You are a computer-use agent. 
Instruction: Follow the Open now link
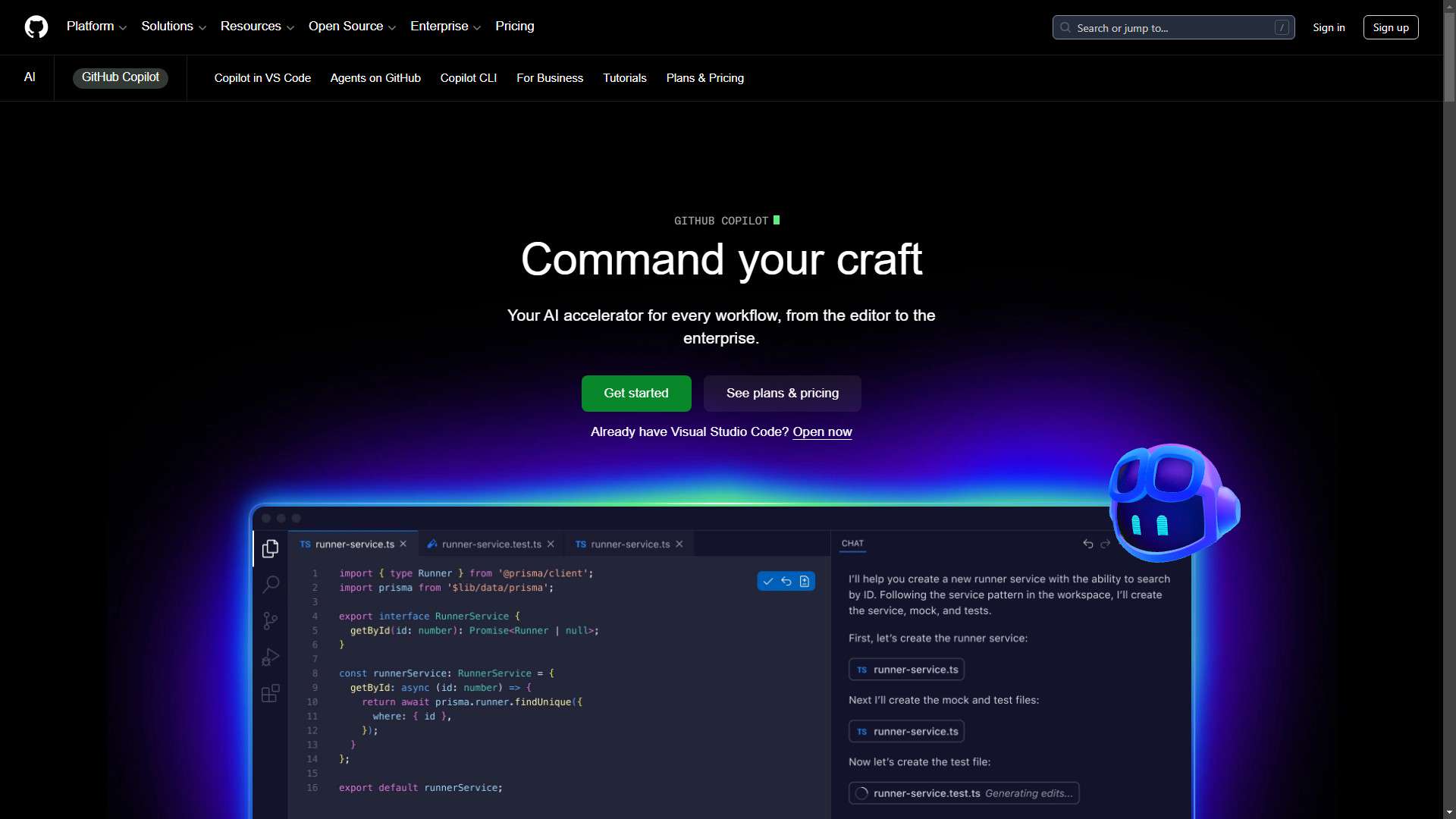point(822,432)
